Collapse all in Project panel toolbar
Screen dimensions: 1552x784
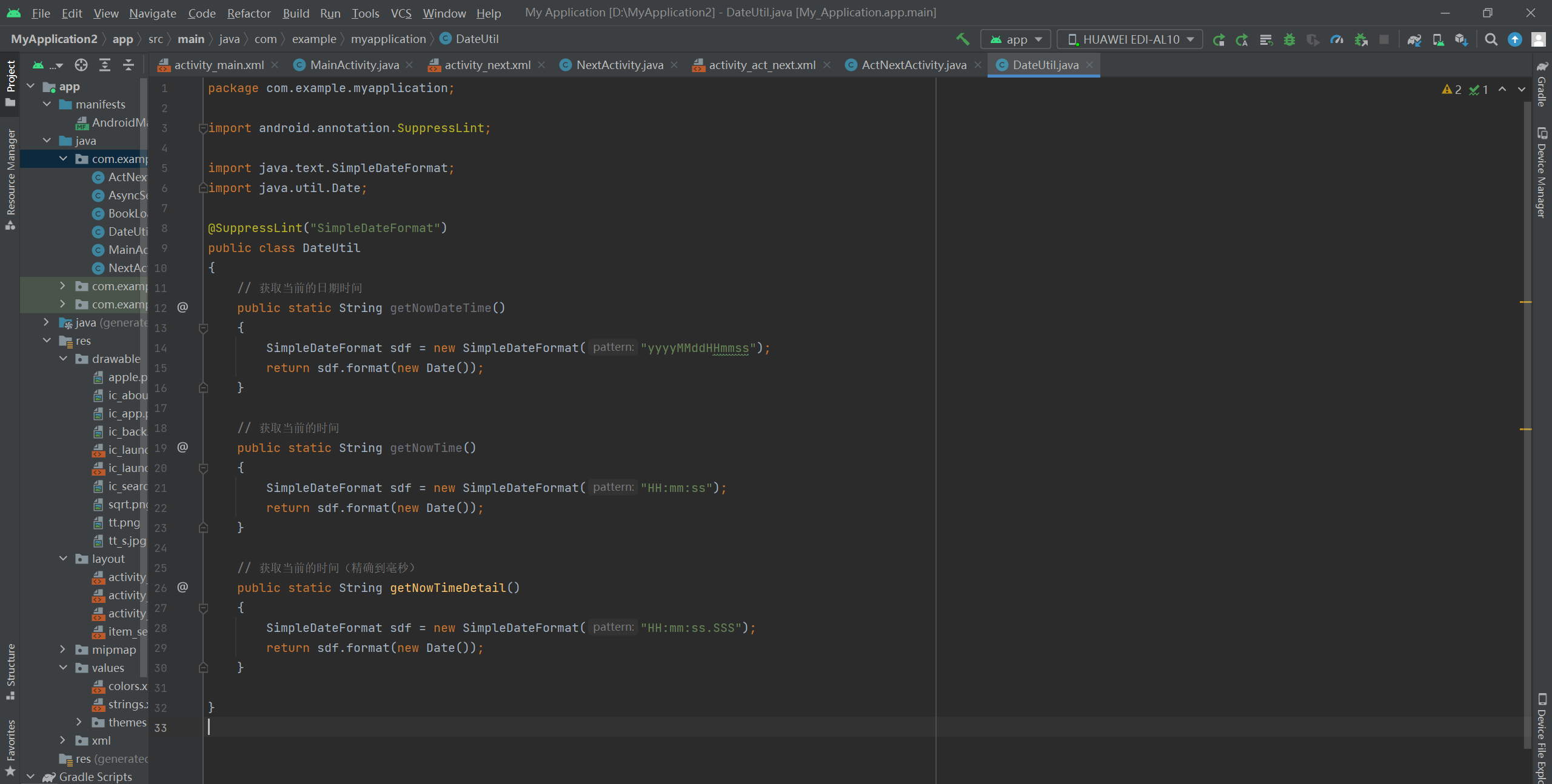[129, 65]
